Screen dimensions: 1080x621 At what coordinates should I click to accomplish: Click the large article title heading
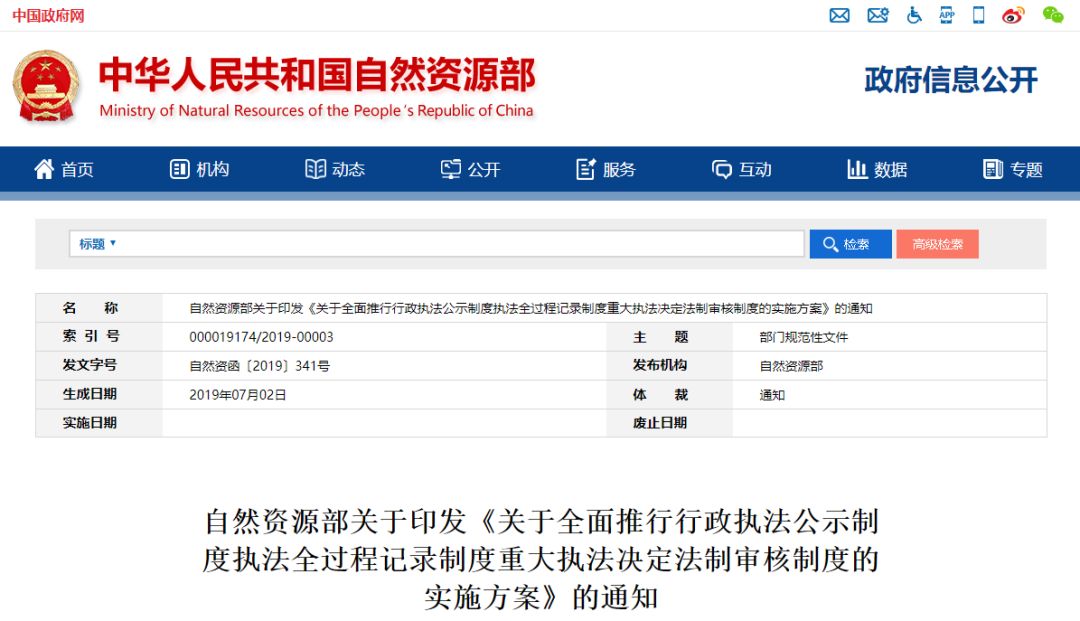pos(541,560)
